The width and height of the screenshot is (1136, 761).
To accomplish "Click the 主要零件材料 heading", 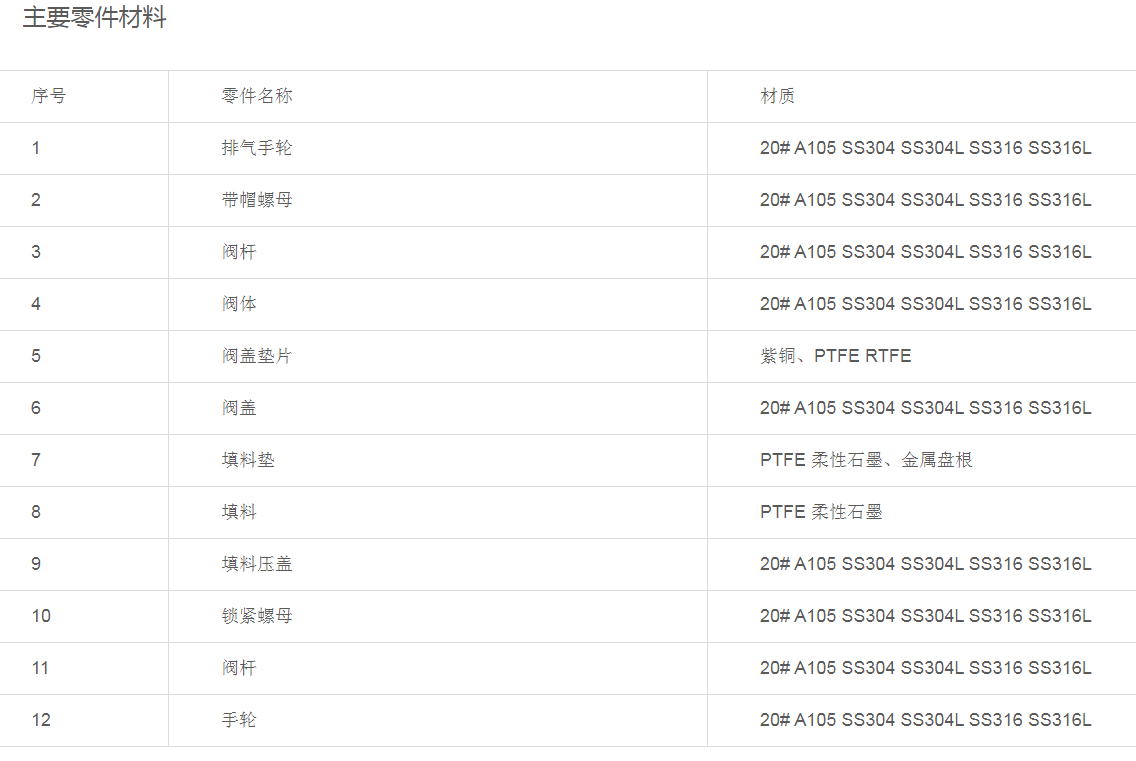I will pos(94,18).
